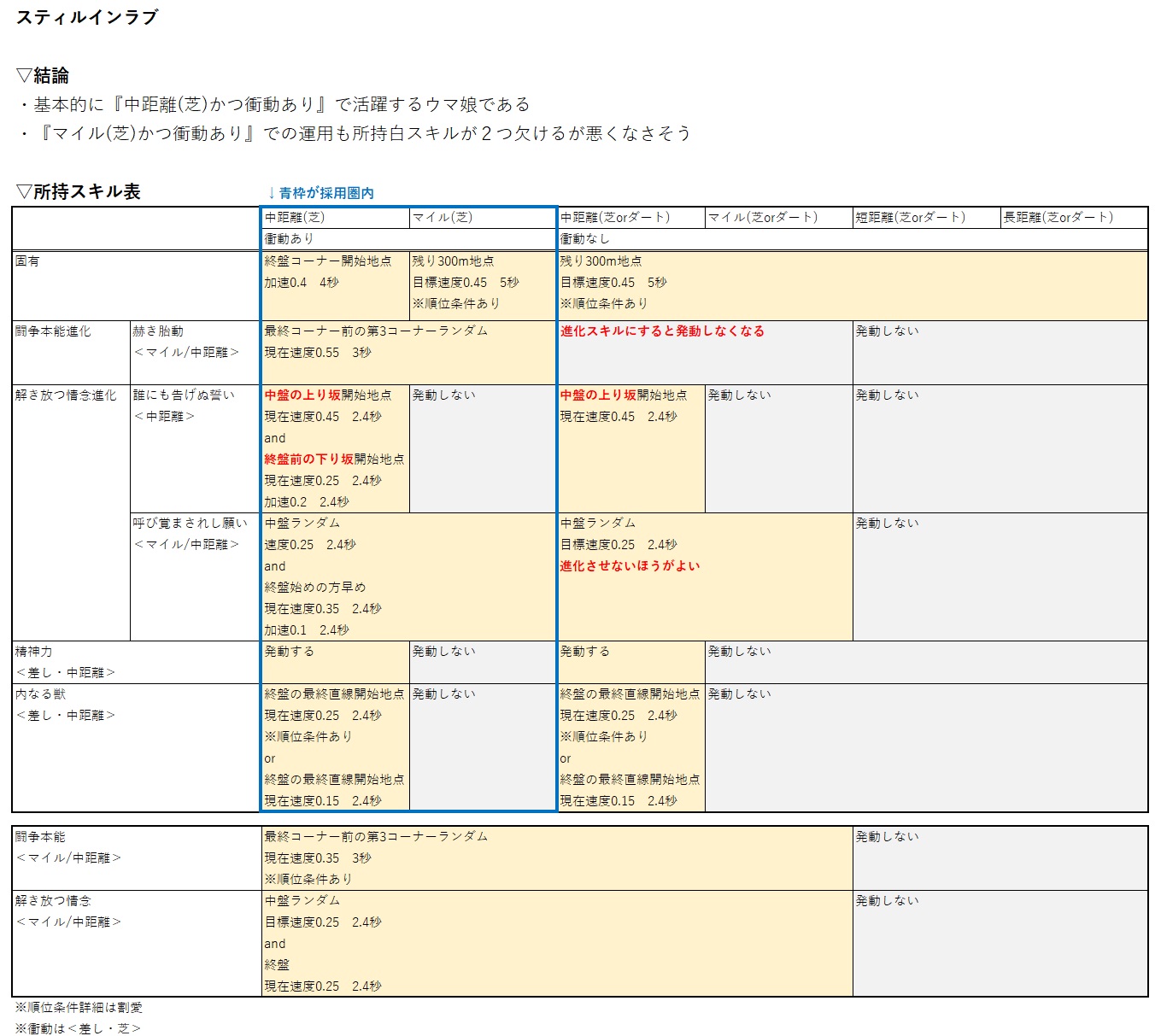Select the skill name 呼び覚まされし願い

[191, 523]
